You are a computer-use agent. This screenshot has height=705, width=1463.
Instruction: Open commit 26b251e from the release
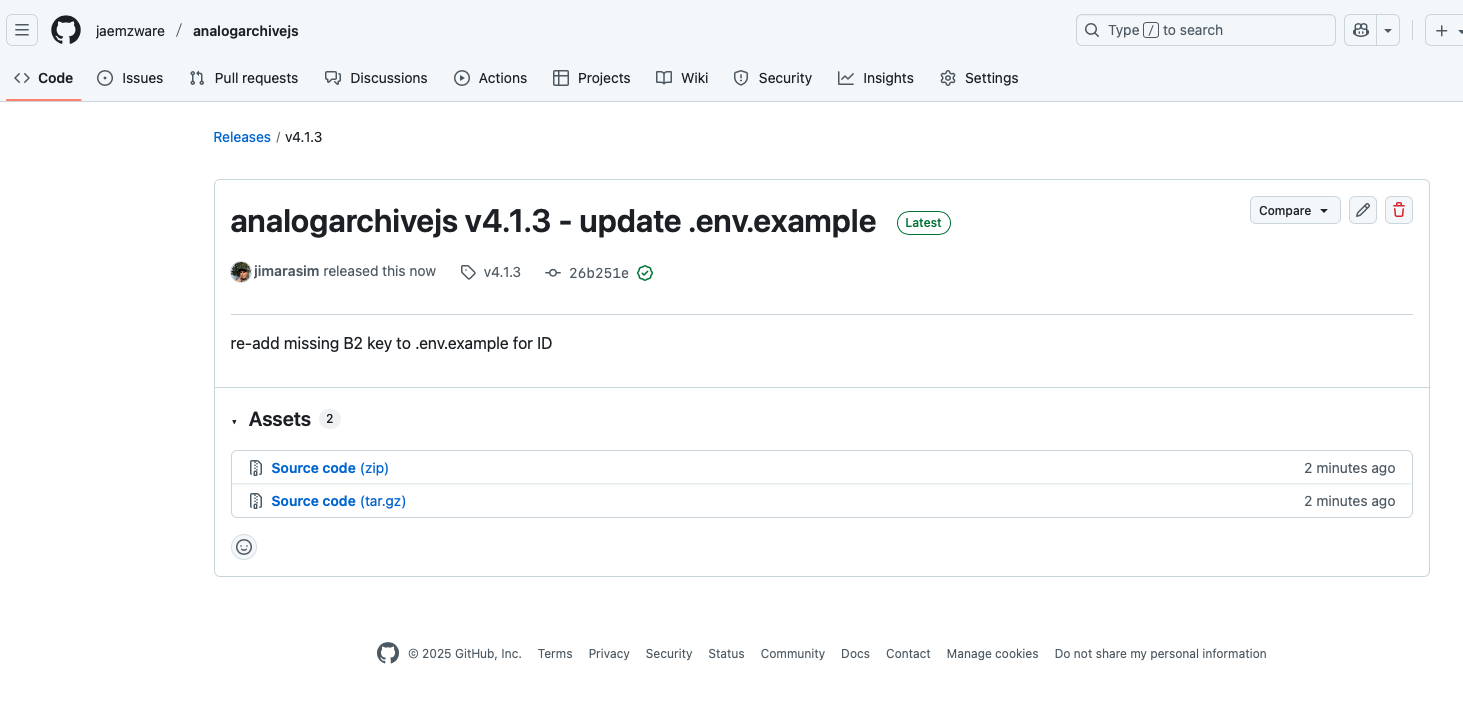598,272
